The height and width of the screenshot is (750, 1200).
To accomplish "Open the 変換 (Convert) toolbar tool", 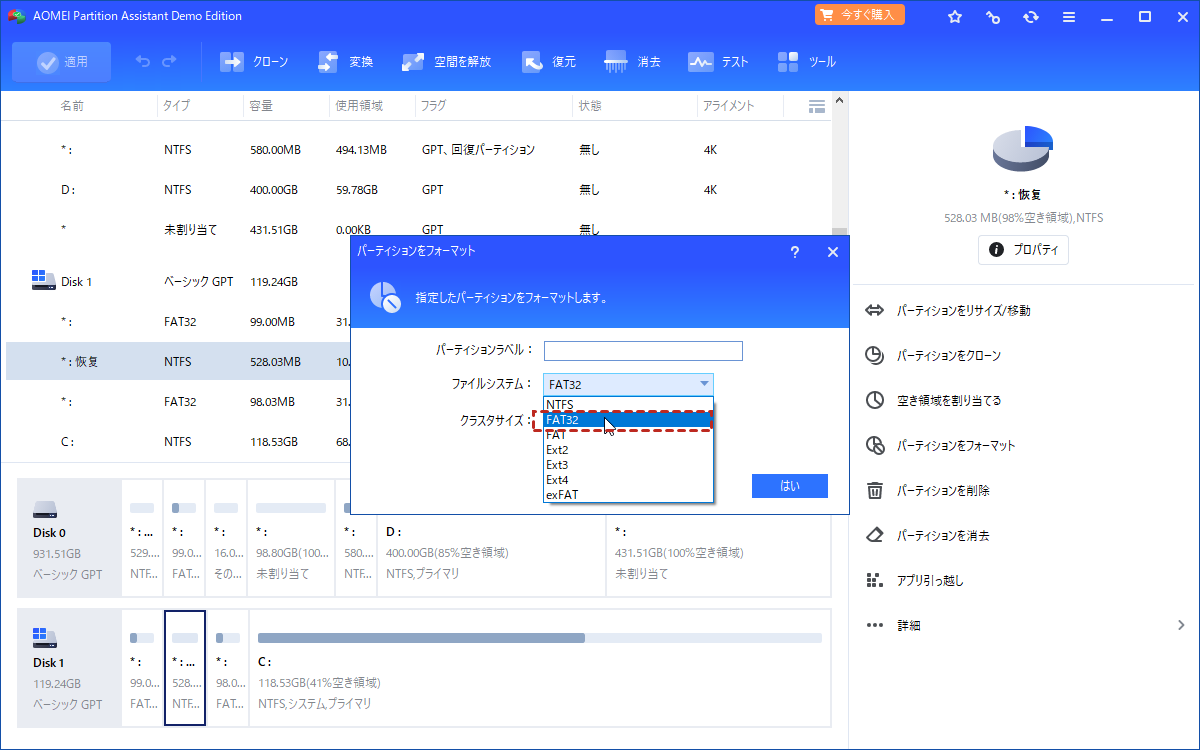I will (x=329, y=62).
